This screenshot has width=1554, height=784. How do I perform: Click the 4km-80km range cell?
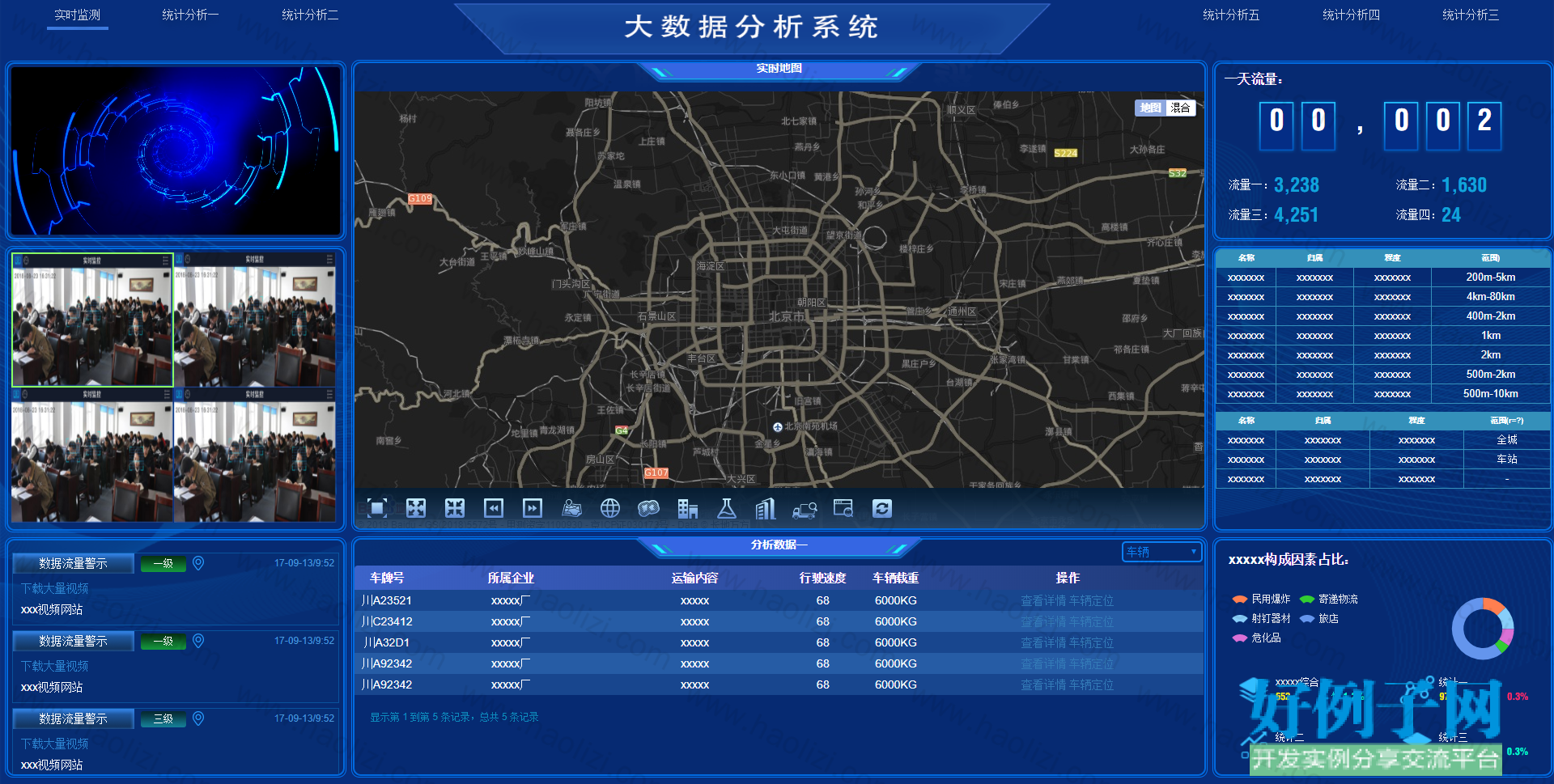click(1491, 296)
